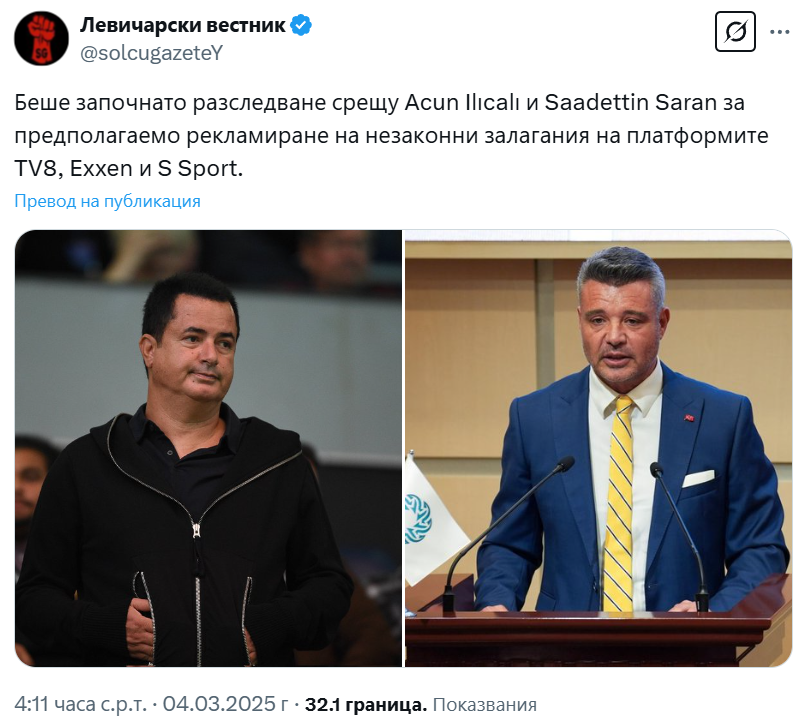Click the 4:11 часа с.р.т. timestamp
The width and height of the screenshot is (801, 723).
(x=81, y=704)
